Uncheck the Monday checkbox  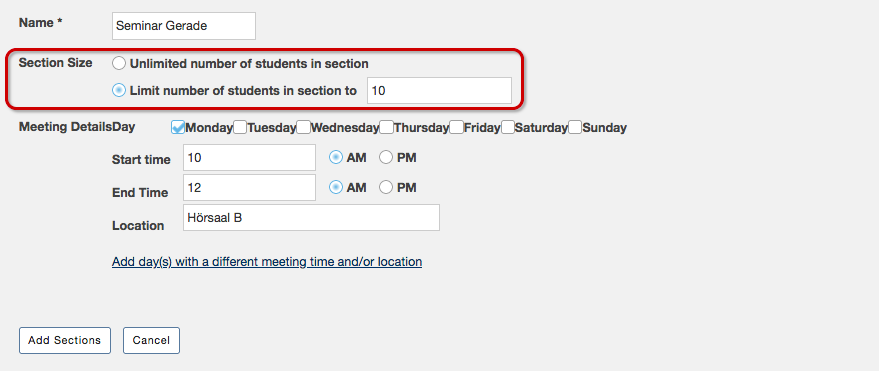click(x=178, y=128)
